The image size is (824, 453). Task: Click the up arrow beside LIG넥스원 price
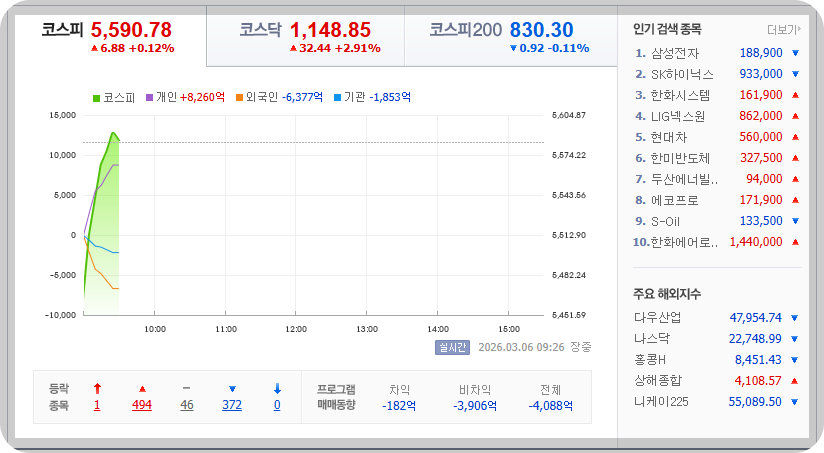click(x=795, y=116)
